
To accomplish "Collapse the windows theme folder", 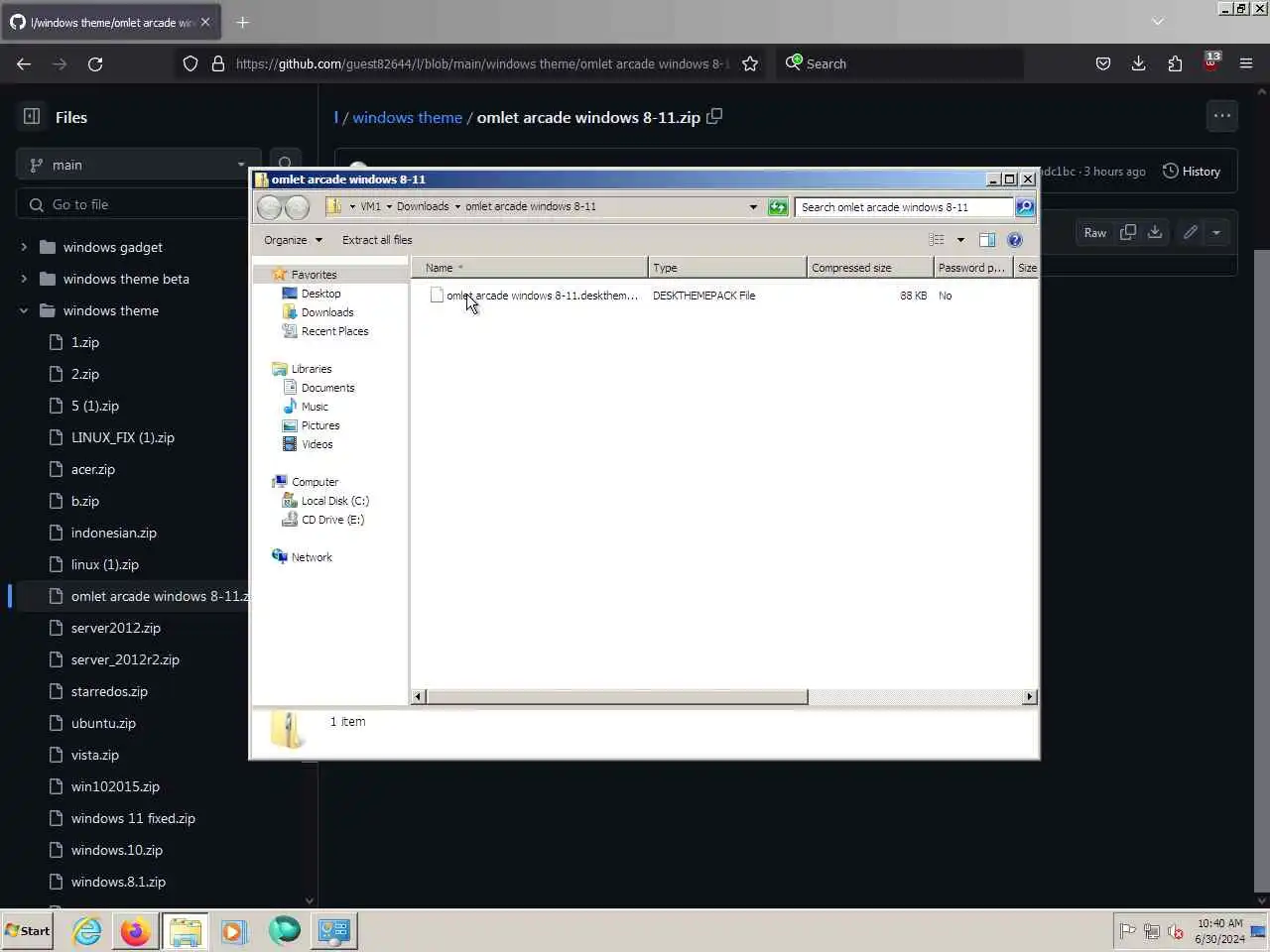I will (24, 310).
